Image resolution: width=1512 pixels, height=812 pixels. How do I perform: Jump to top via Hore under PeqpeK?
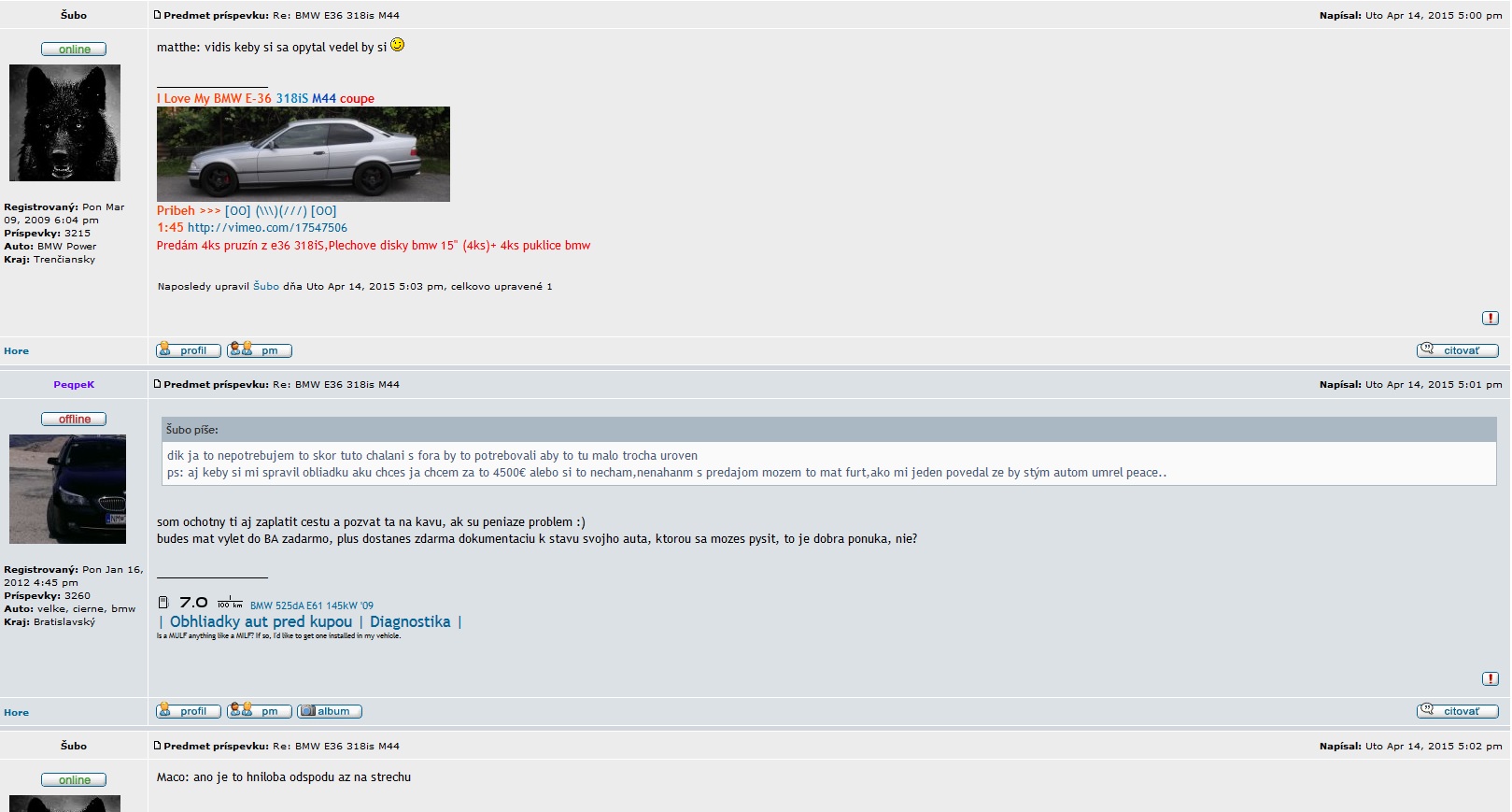(x=16, y=712)
